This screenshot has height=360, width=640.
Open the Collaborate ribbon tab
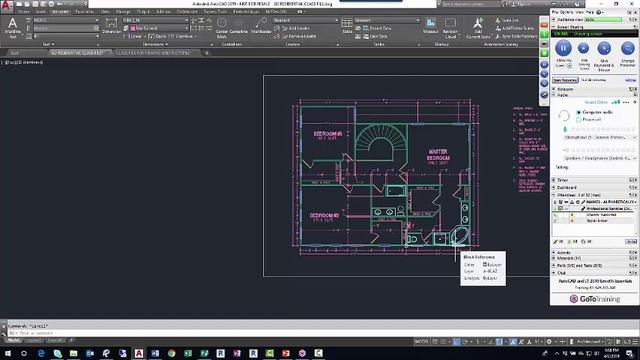pyautogui.click(x=187, y=12)
